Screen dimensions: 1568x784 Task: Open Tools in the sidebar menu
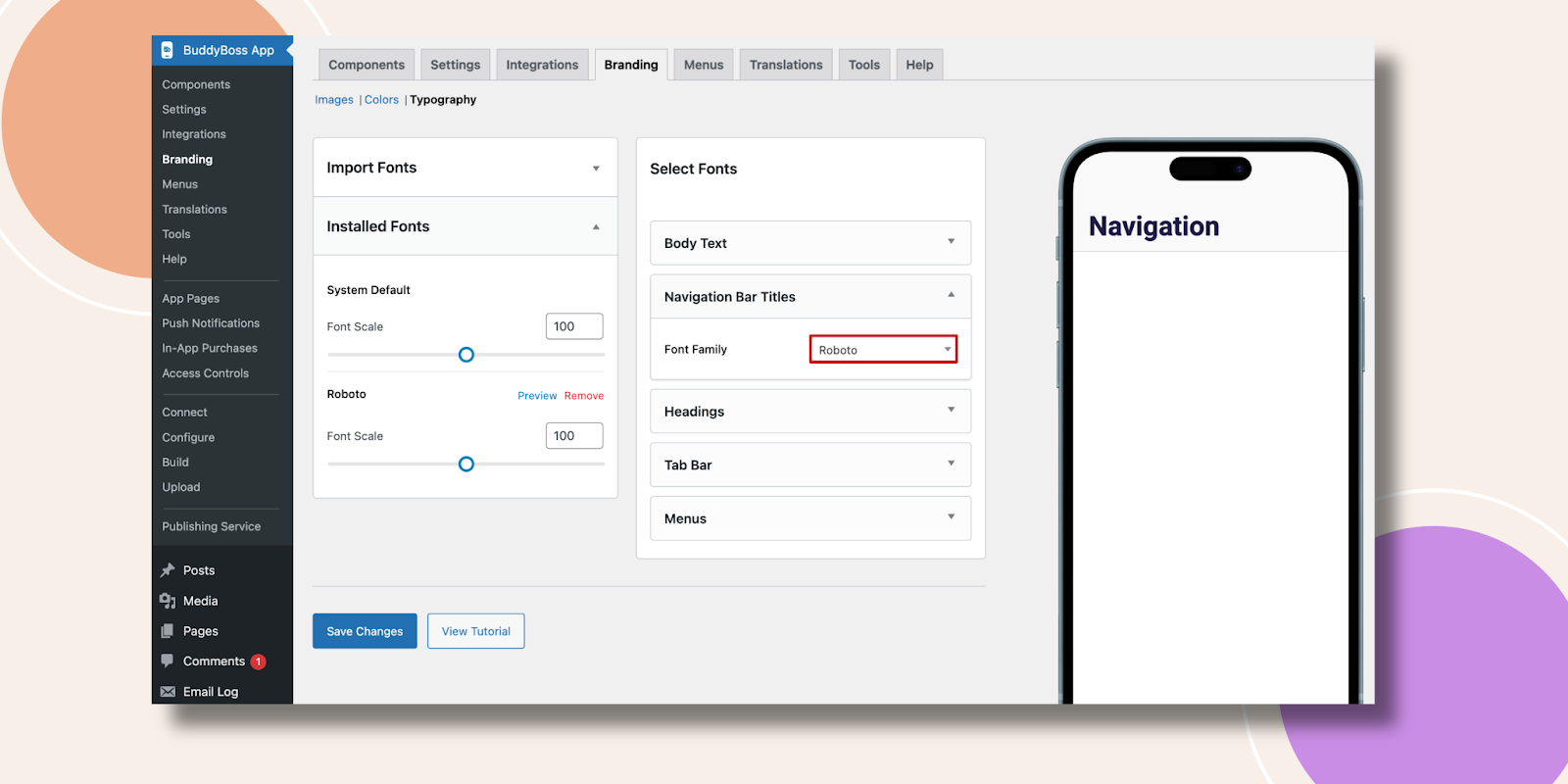(176, 234)
